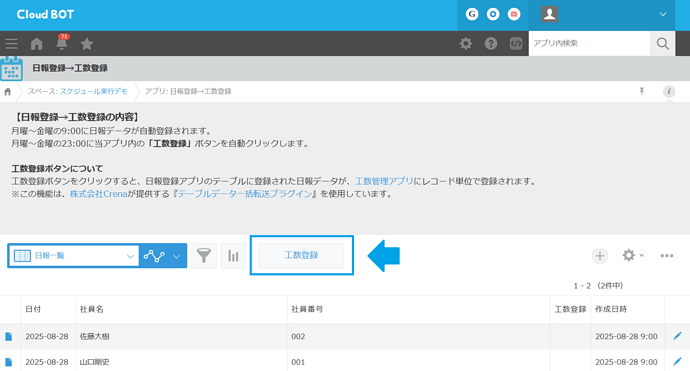The width and height of the screenshot is (690, 371).
Task: Open the 工数管理アプリ link
Action: click(384, 181)
